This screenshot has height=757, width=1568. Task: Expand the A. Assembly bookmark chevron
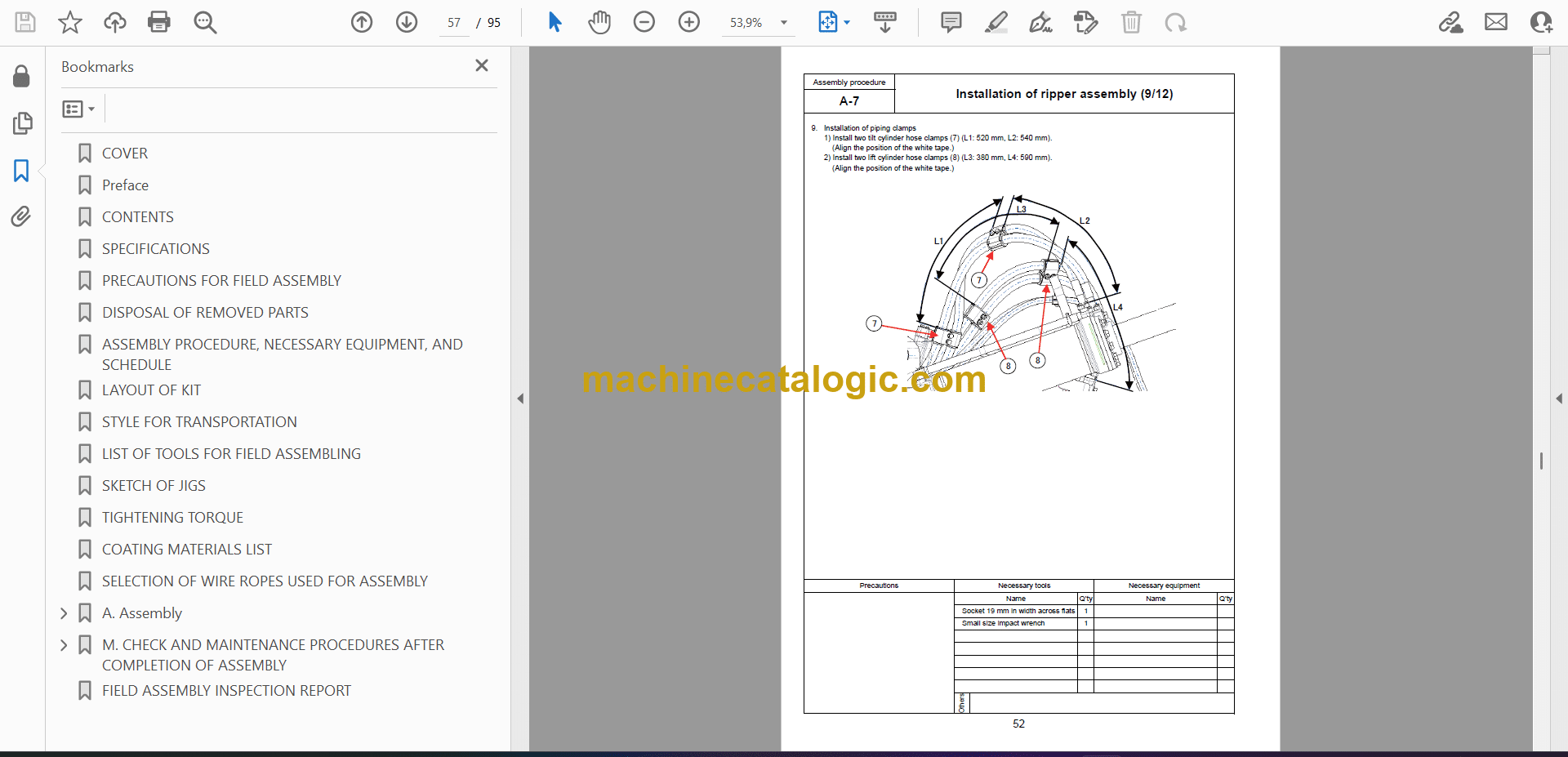pyautogui.click(x=64, y=613)
